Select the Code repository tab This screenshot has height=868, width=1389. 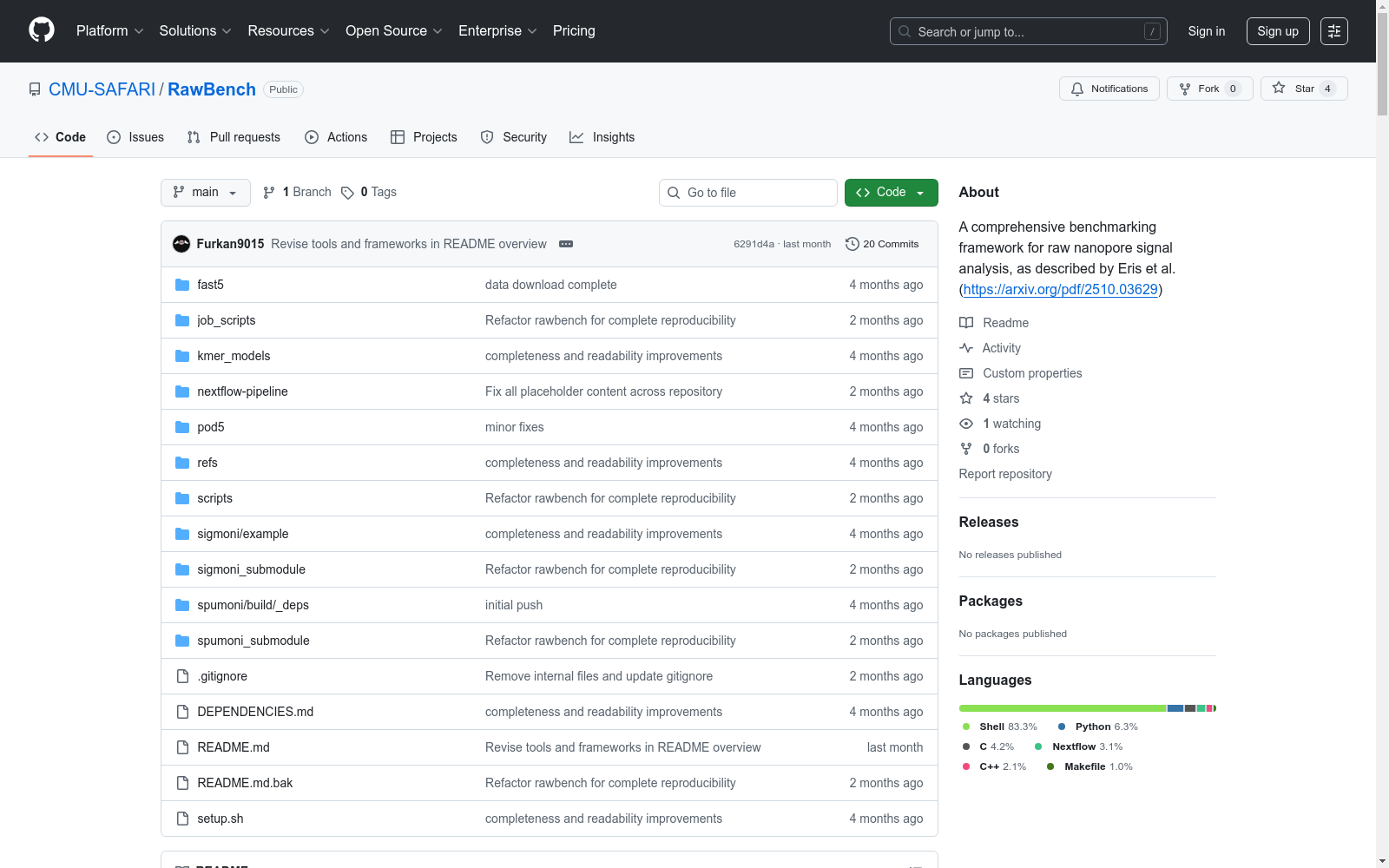click(61, 137)
